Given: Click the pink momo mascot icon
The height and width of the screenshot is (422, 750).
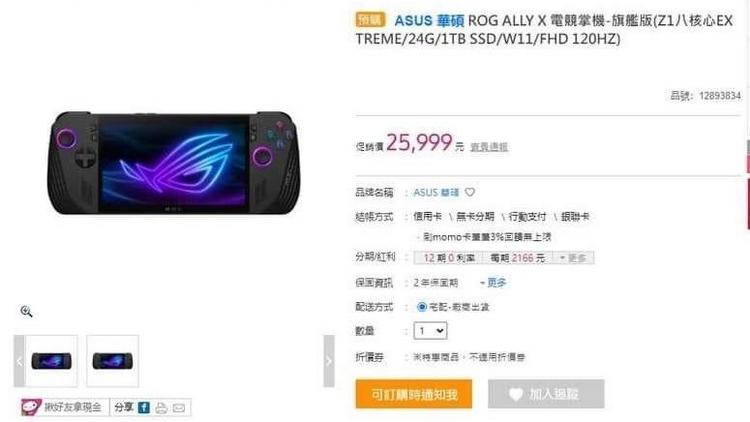Looking at the screenshot, I should tap(31, 407).
